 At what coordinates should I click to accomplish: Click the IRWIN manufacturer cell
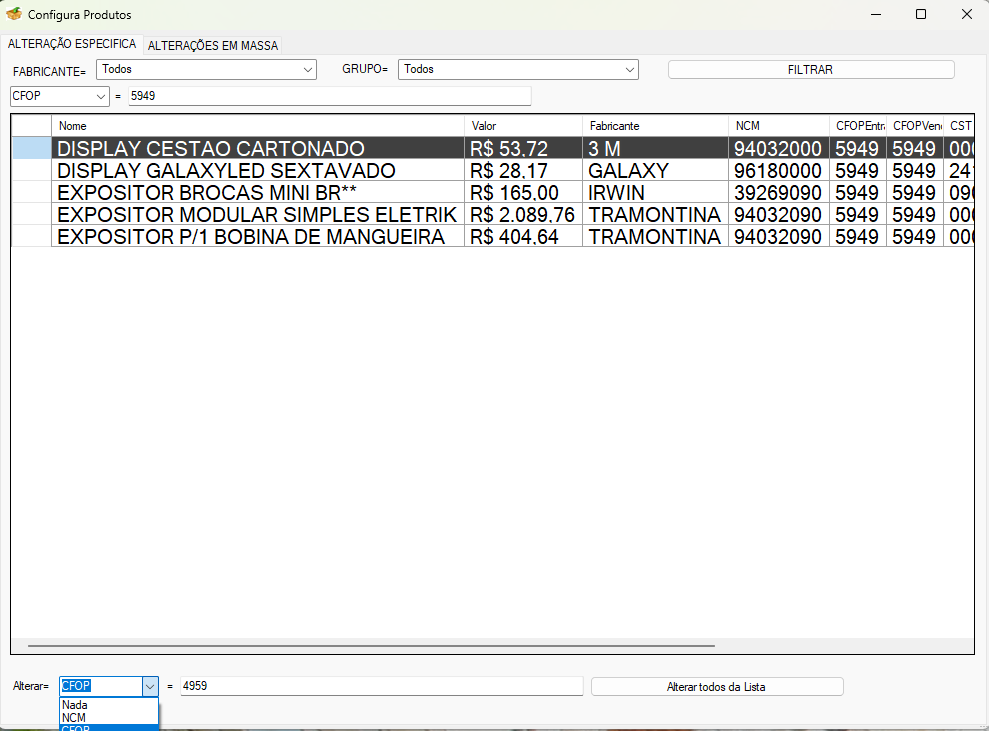click(655, 192)
